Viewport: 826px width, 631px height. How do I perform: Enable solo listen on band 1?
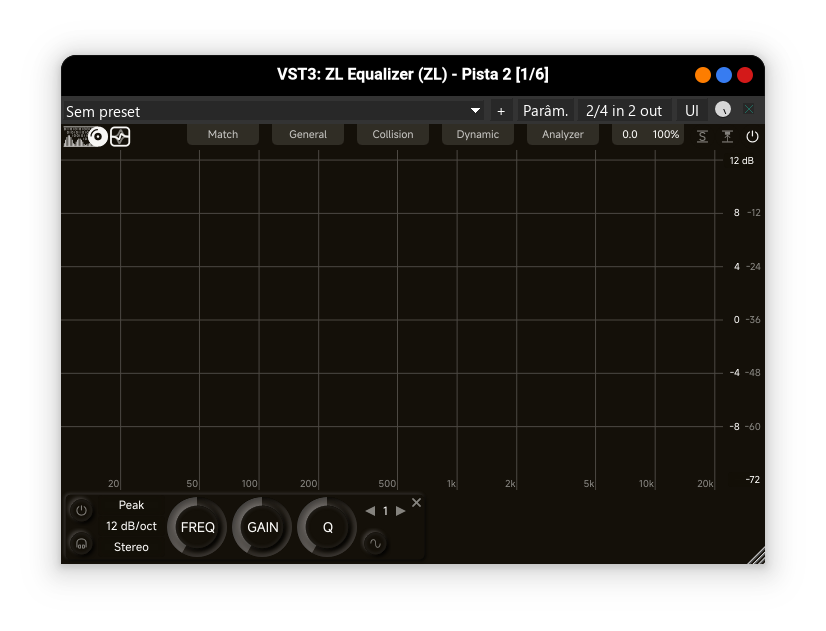[x=80, y=543]
